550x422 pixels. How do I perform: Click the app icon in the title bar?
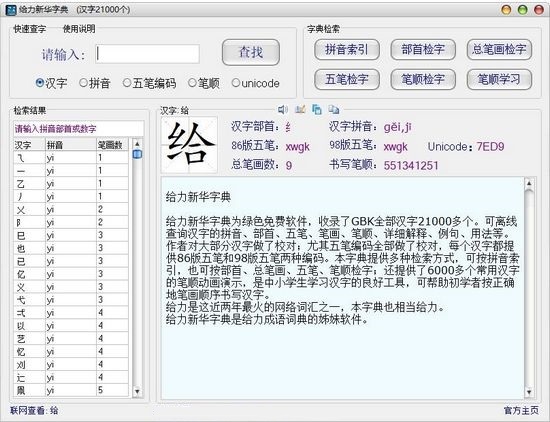tap(11, 10)
